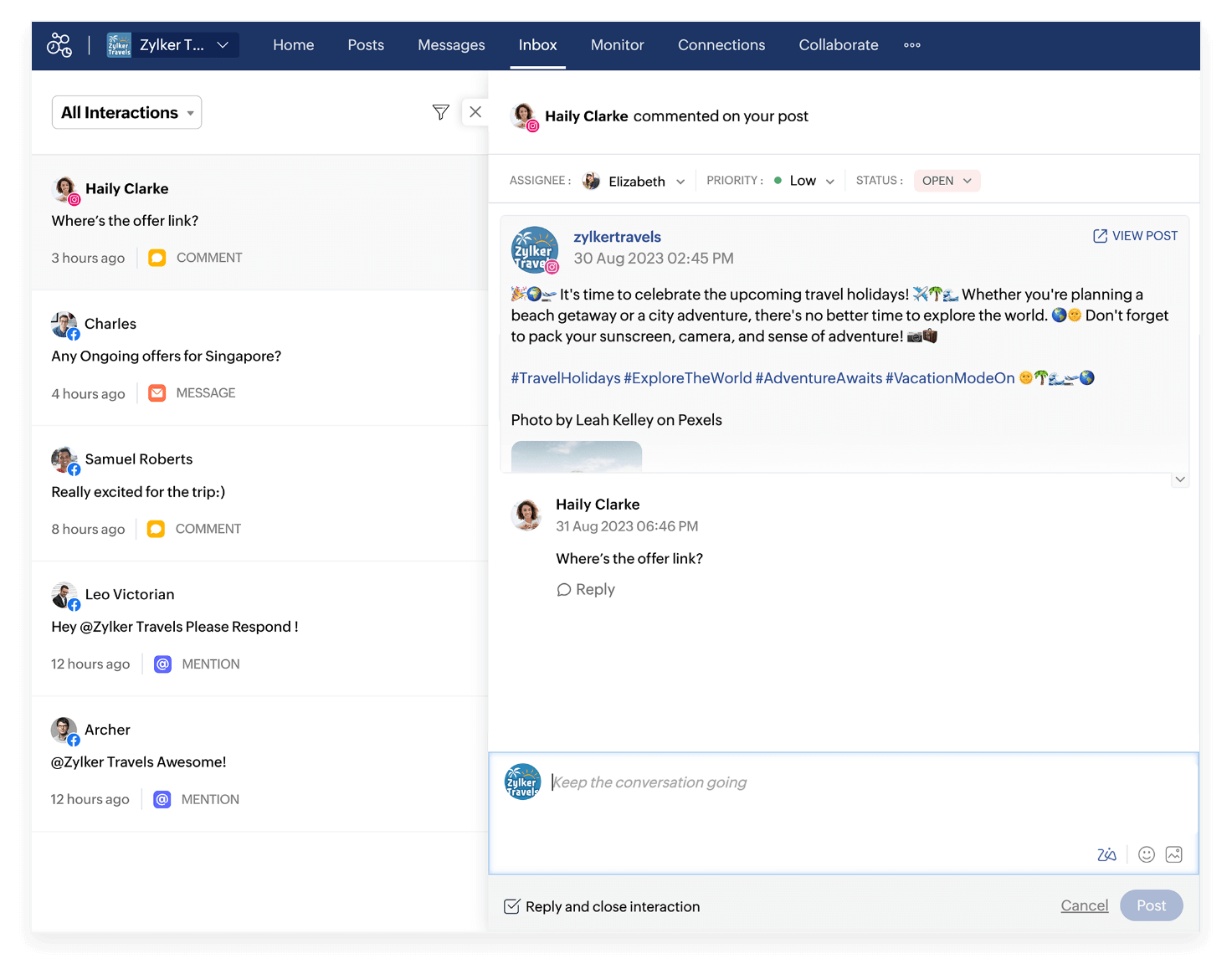Open the VIEW POST external link
Screen dimensions: 1232x974
coord(1135,236)
